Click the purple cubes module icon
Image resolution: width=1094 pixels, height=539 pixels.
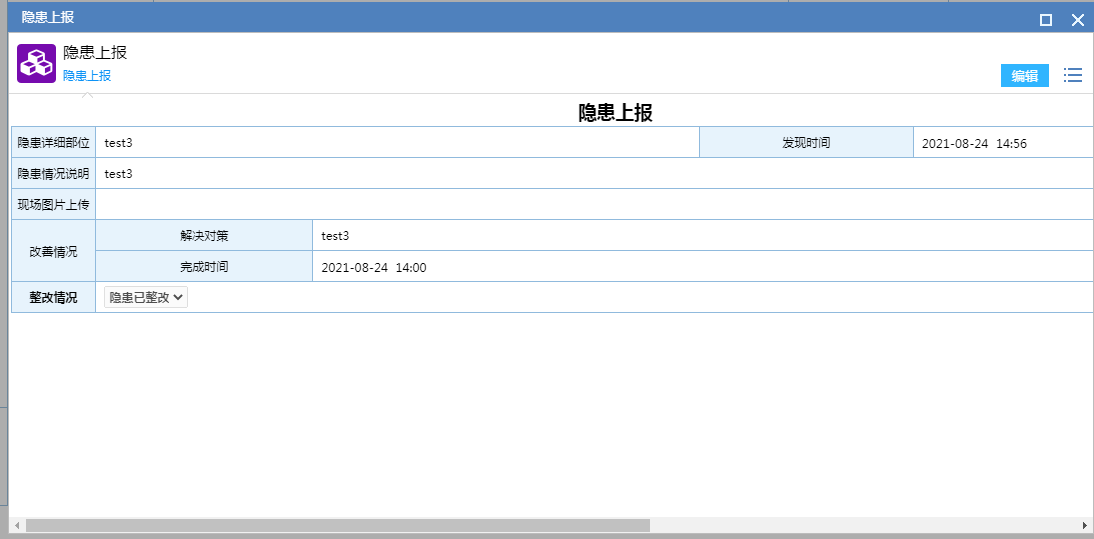36,64
